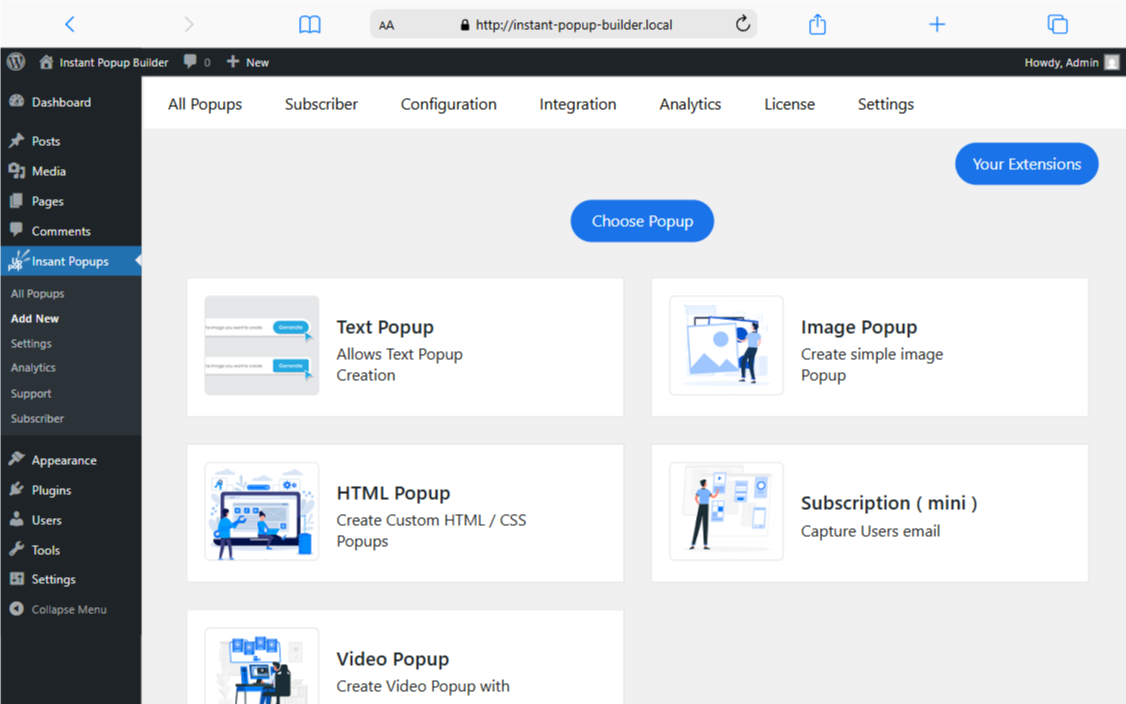This screenshot has height=704, width=1126.
Task: Click the Media library icon
Action: point(17,171)
